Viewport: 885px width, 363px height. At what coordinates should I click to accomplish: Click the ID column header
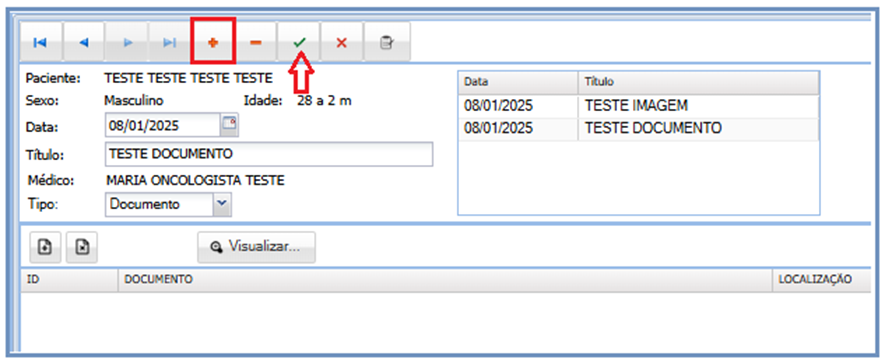[x=69, y=280]
